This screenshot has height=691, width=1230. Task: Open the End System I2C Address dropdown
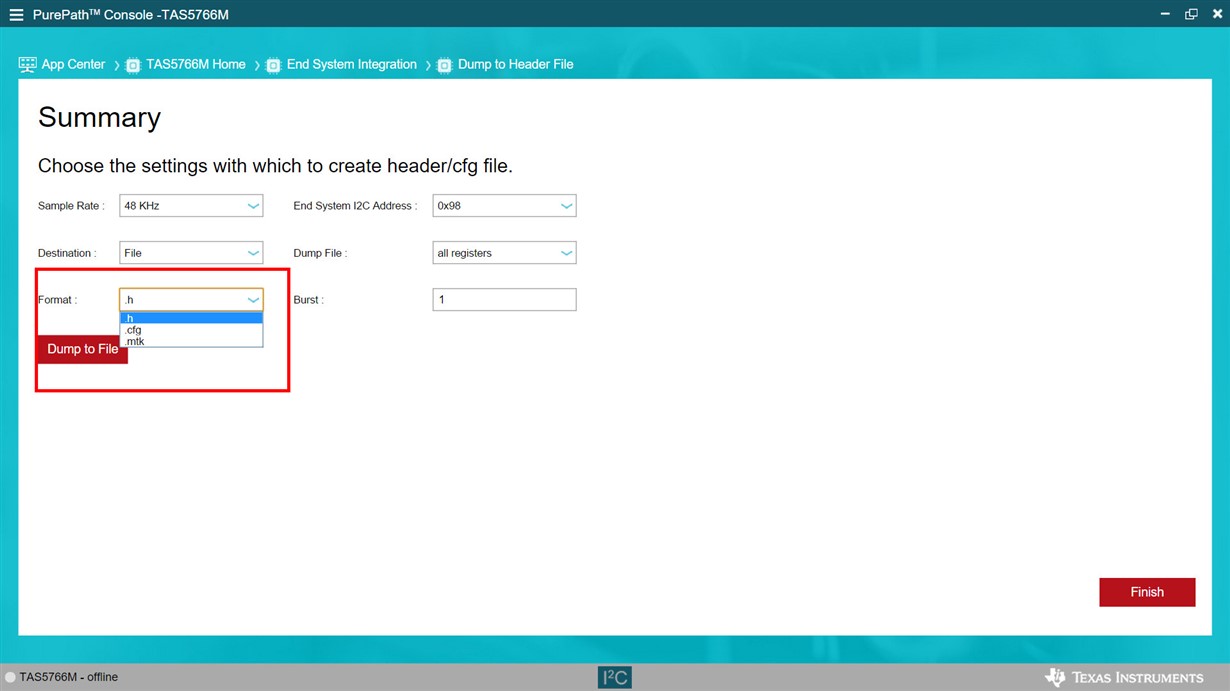505,206
